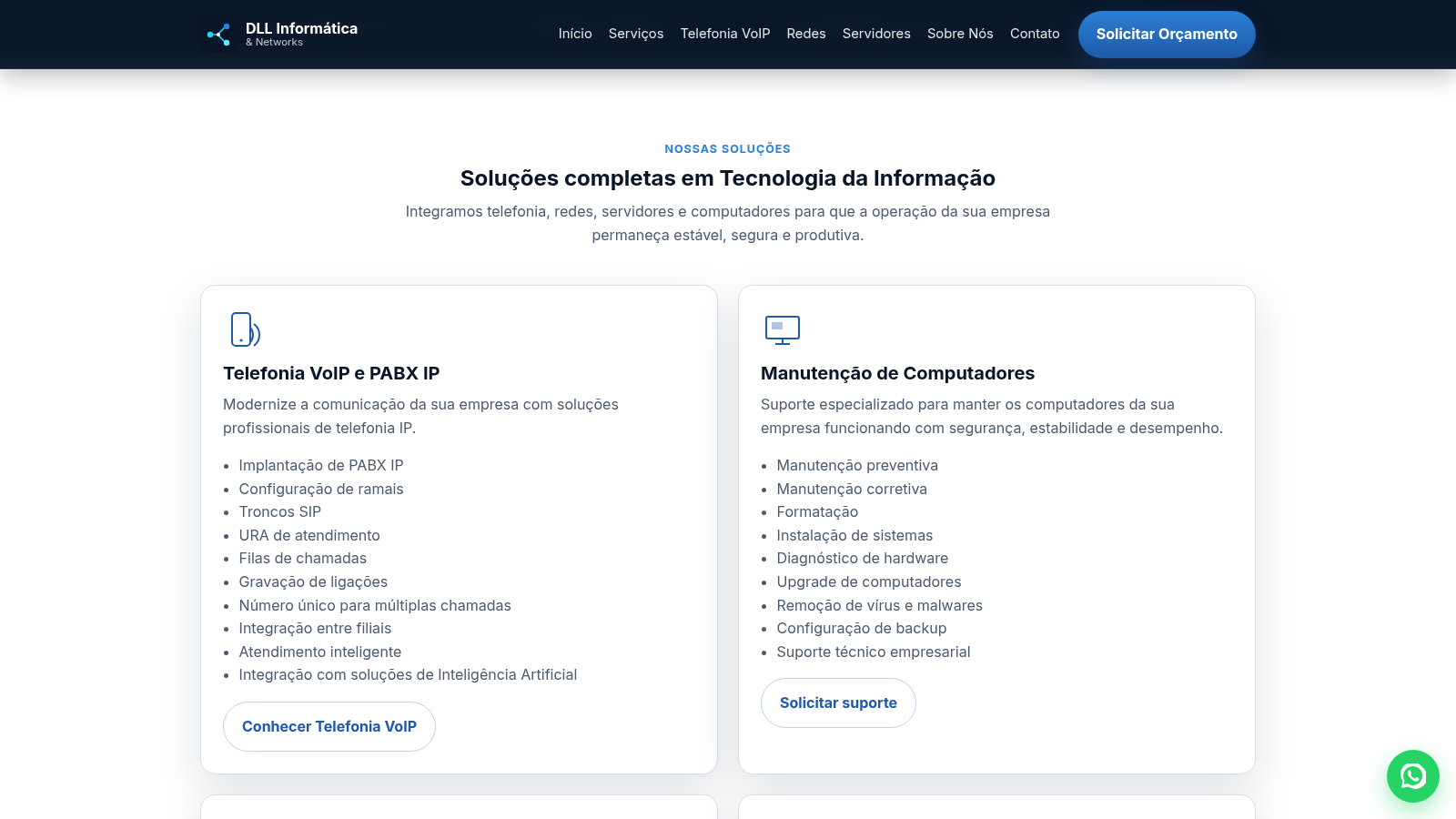
Task: Click the DLL Informática brand name
Action: tap(301, 28)
